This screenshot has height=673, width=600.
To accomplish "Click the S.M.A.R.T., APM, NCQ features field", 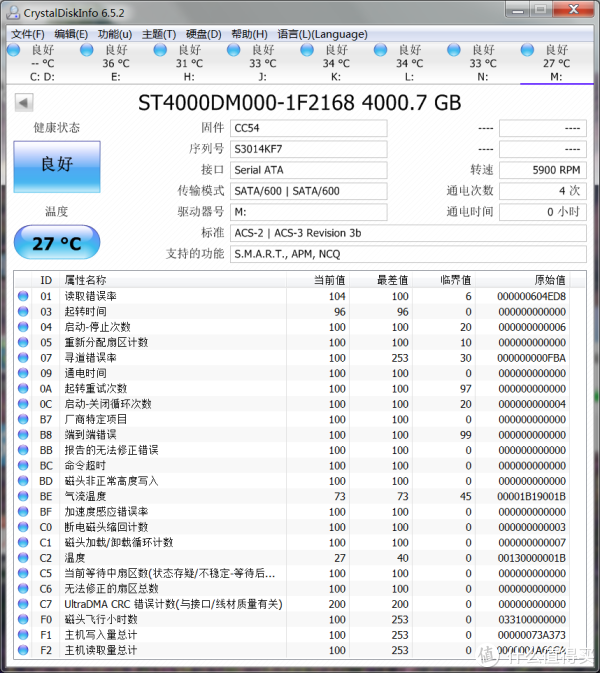I will tap(408, 255).
